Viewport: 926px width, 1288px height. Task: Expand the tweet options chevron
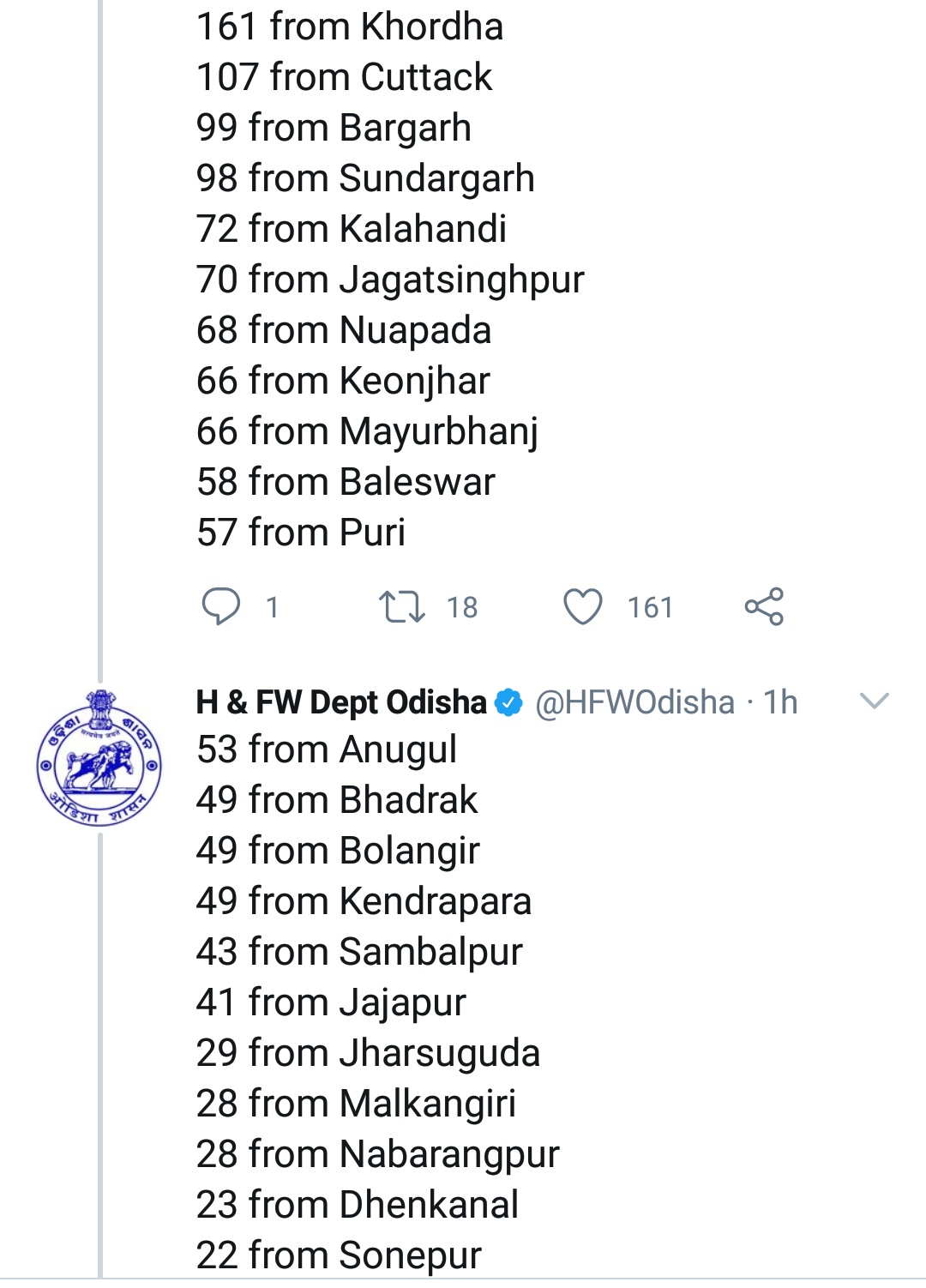(x=874, y=701)
